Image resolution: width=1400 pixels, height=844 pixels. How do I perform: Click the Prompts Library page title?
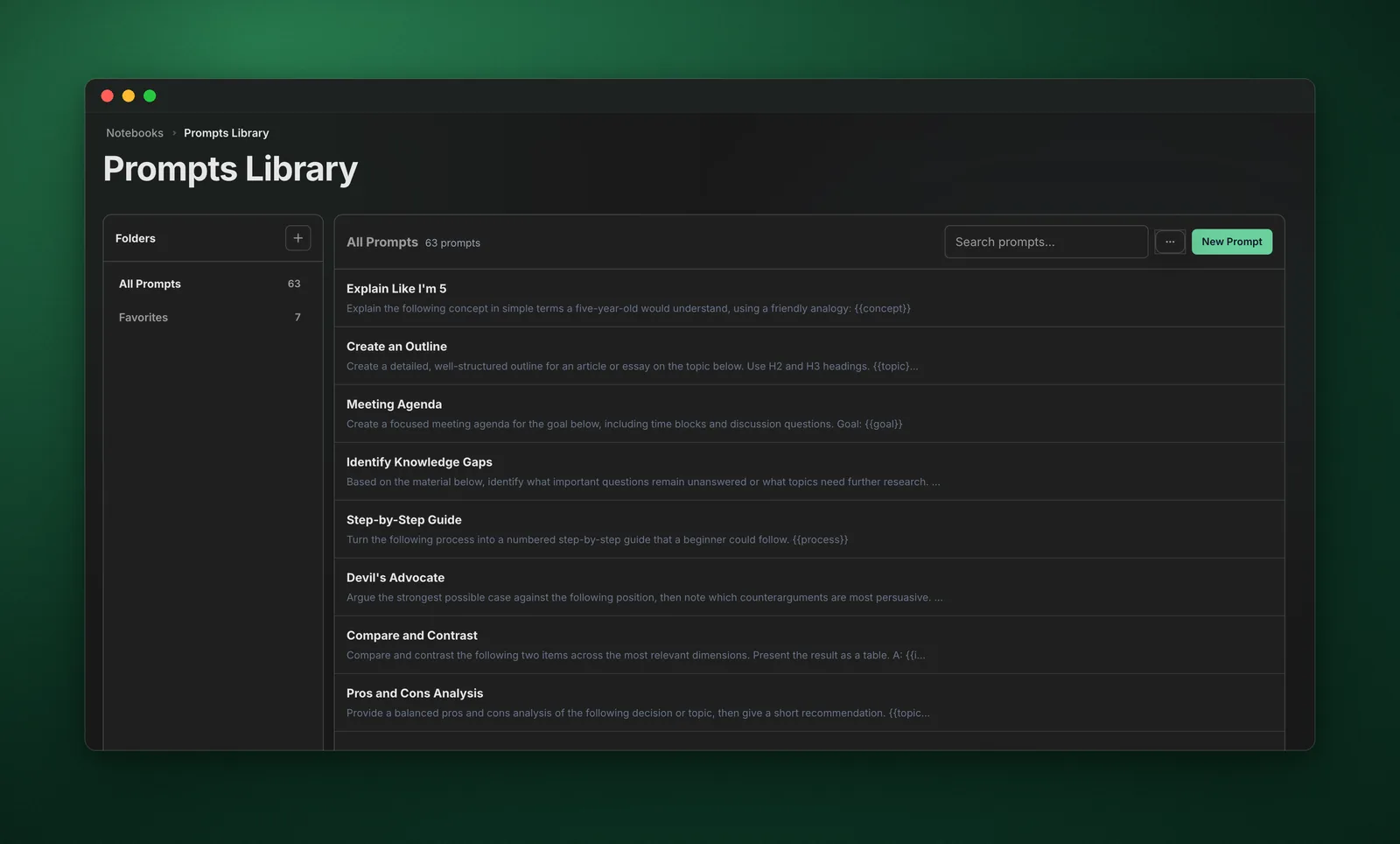click(x=231, y=169)
